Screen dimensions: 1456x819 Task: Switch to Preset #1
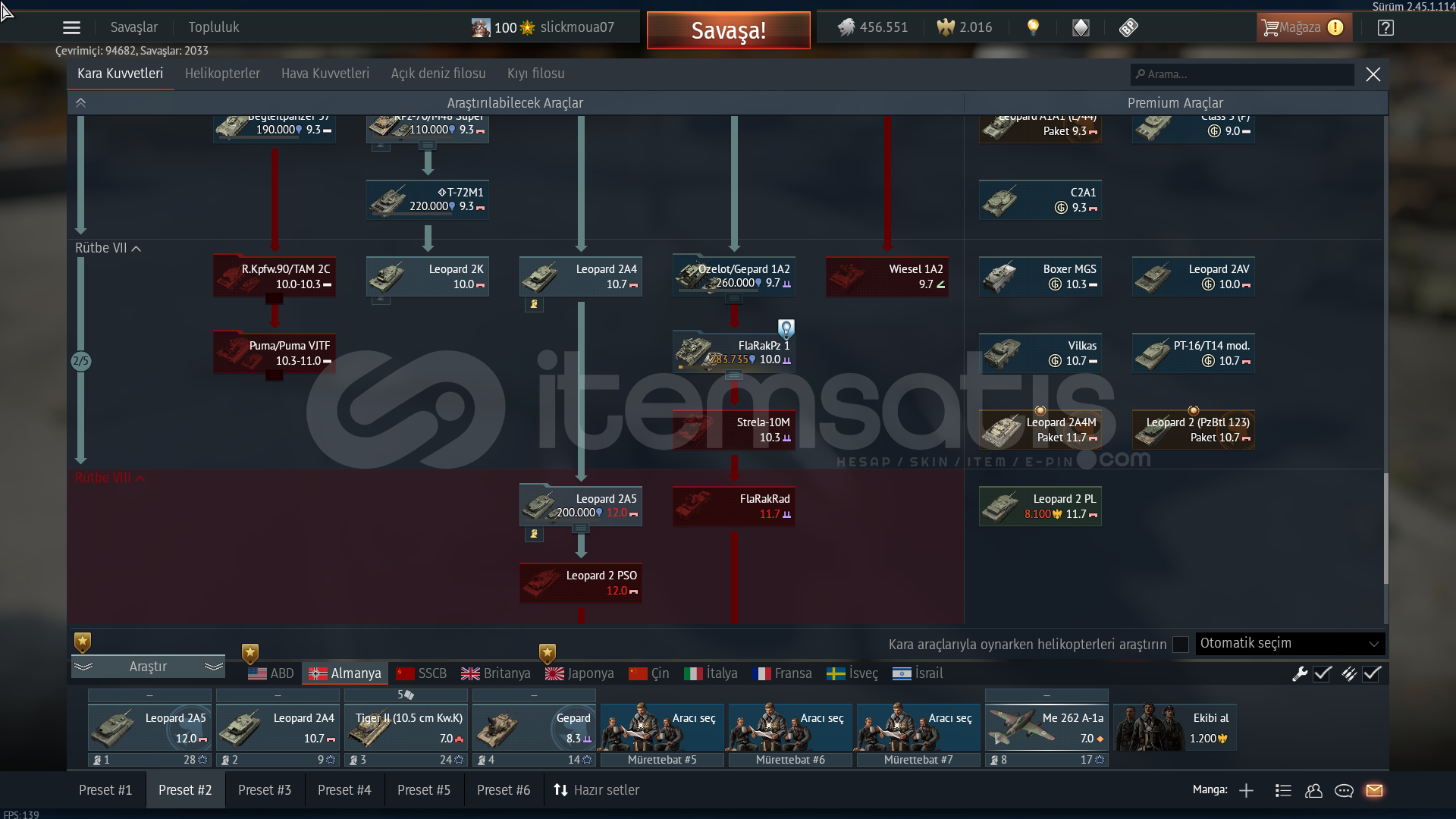click(x=105, y=790)
